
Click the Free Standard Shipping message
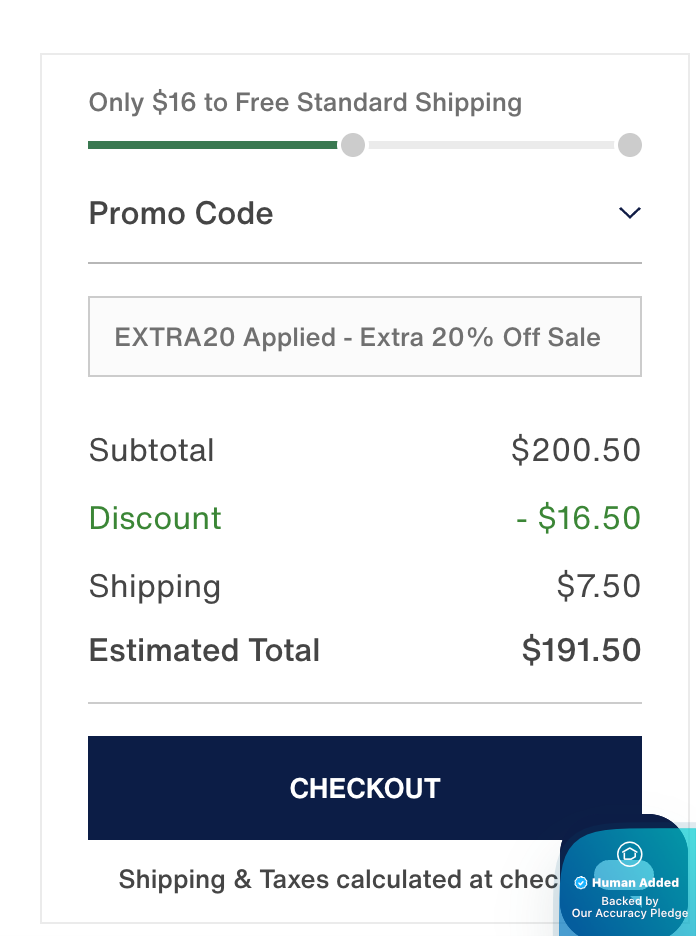(x=305, y=102)
